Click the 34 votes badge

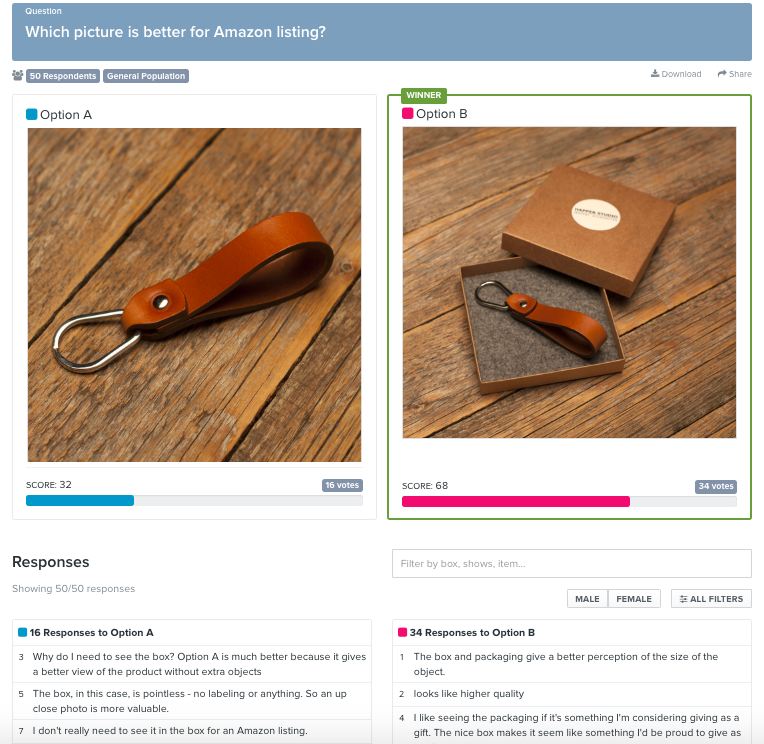716,486
